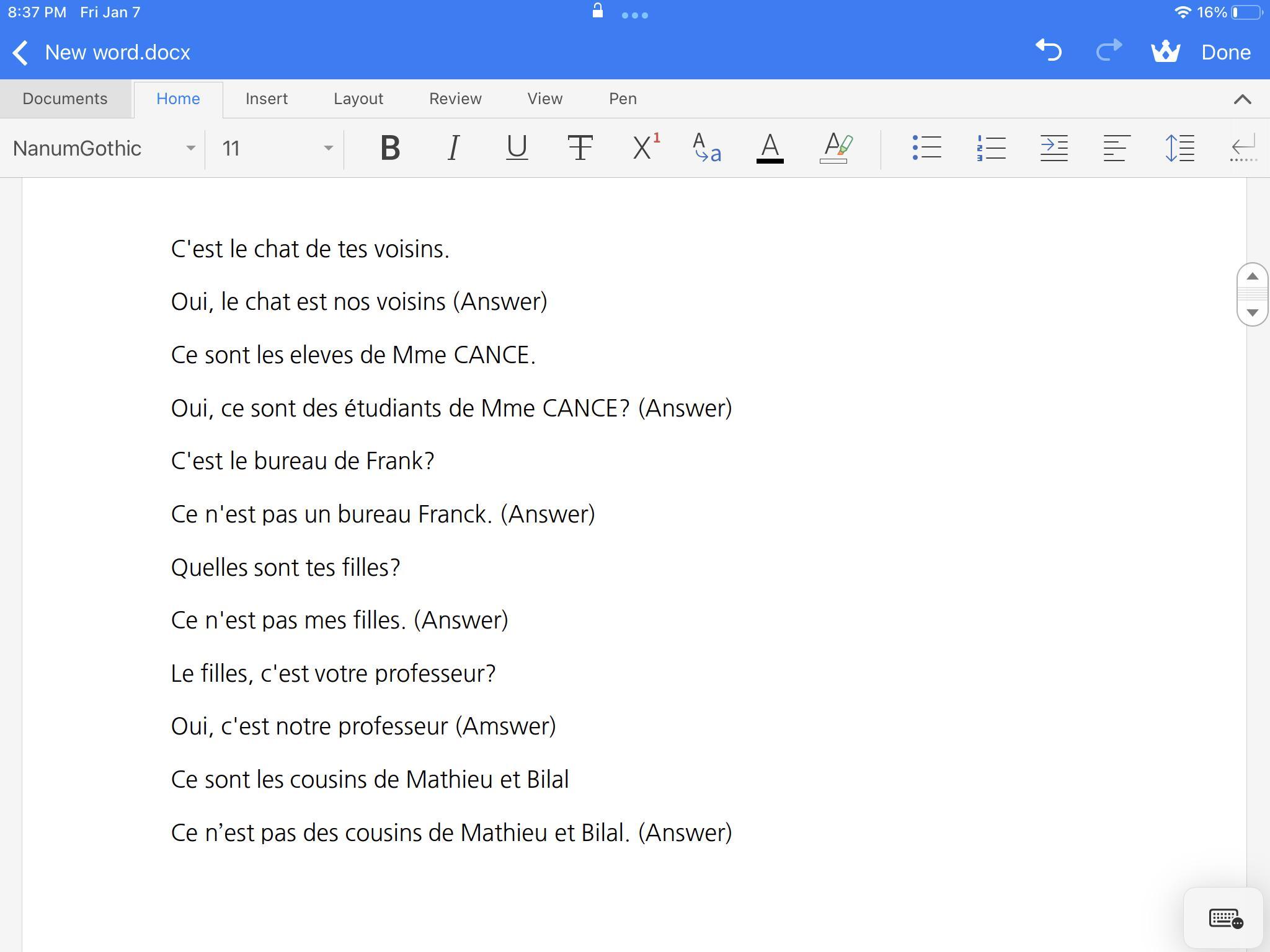Toggle Italic formatting
This screenshot has width=1270, height=952.
453,148
